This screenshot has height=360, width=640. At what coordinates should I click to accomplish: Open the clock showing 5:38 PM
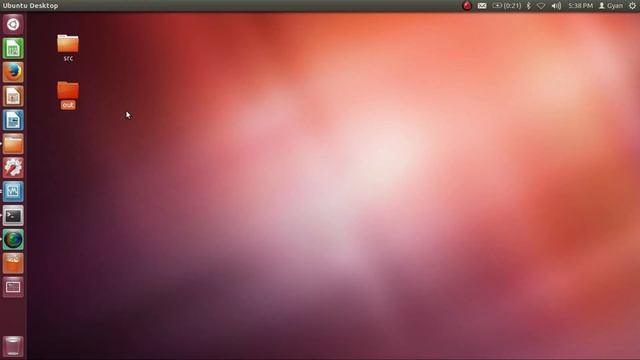(580, 6)
